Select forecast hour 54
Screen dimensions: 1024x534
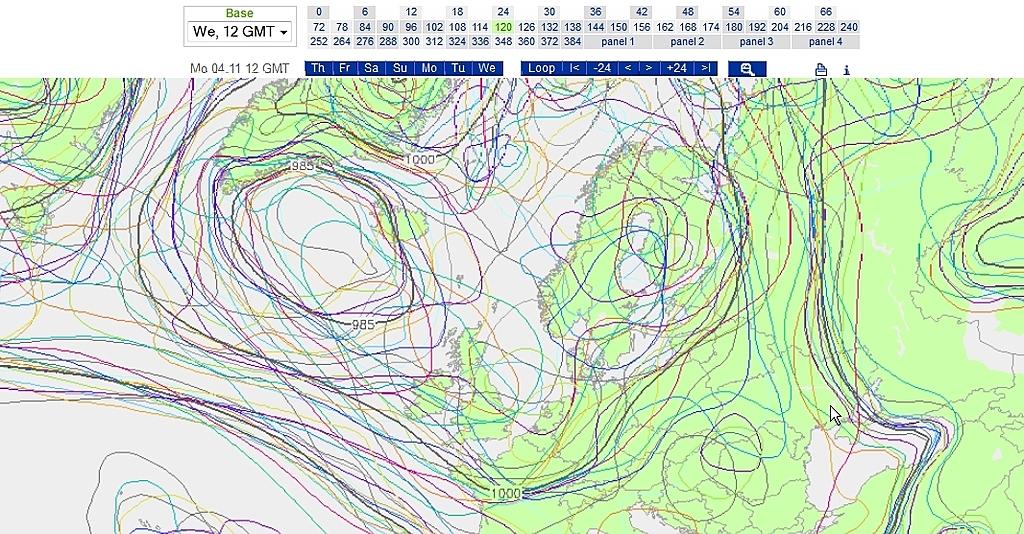pos(734,12)
